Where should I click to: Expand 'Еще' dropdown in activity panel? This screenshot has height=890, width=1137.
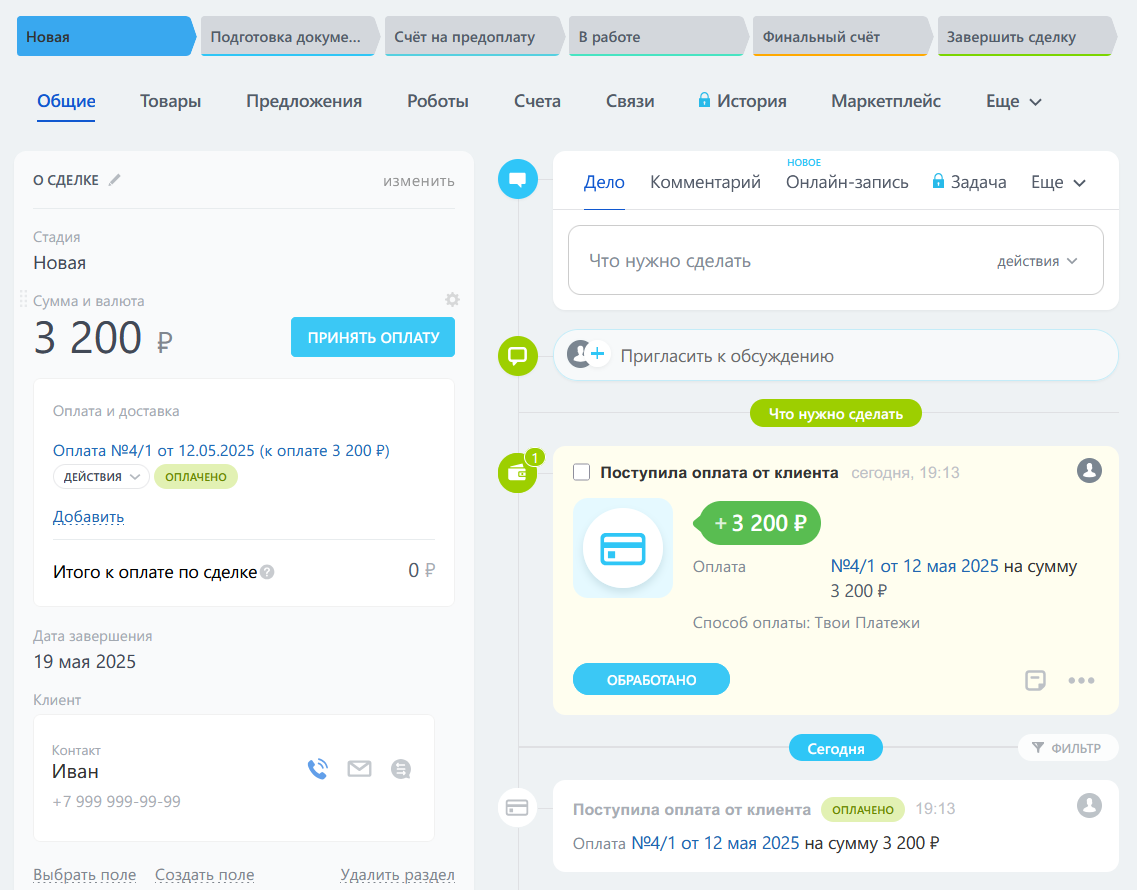point(1058,182)
